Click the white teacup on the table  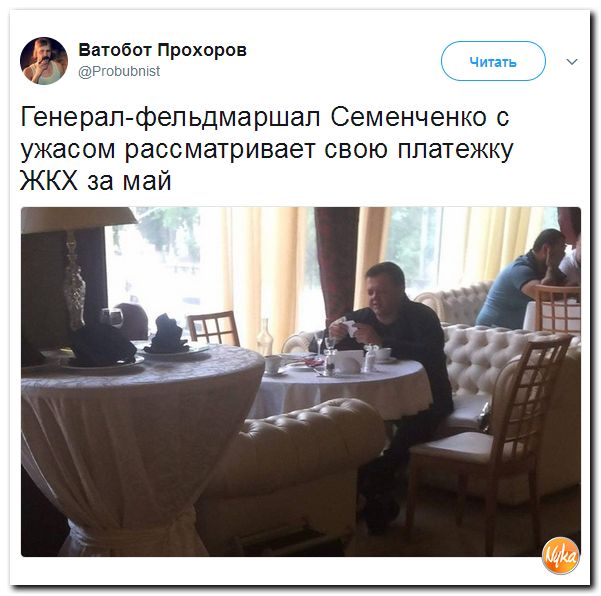(273, 364)
